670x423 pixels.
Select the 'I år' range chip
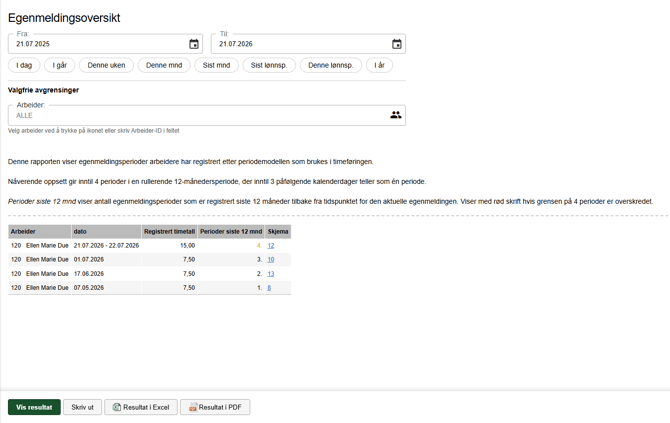379,65
